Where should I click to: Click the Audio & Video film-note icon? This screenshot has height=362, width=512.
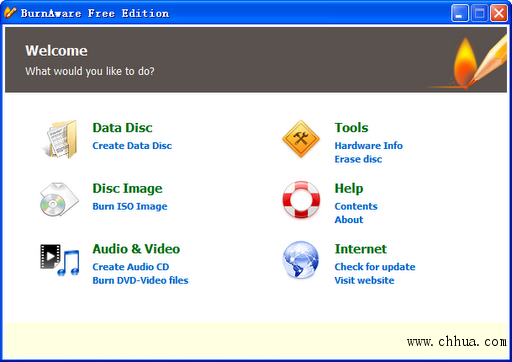click(60, 260)
